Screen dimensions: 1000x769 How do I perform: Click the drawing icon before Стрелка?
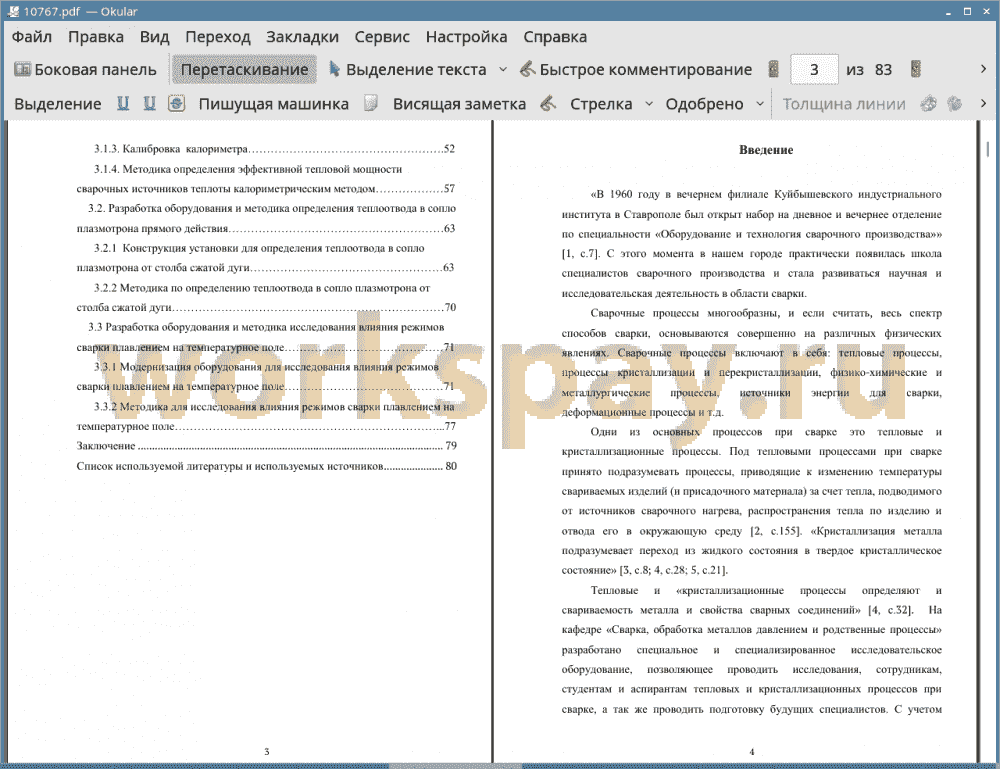pos(548,103)
